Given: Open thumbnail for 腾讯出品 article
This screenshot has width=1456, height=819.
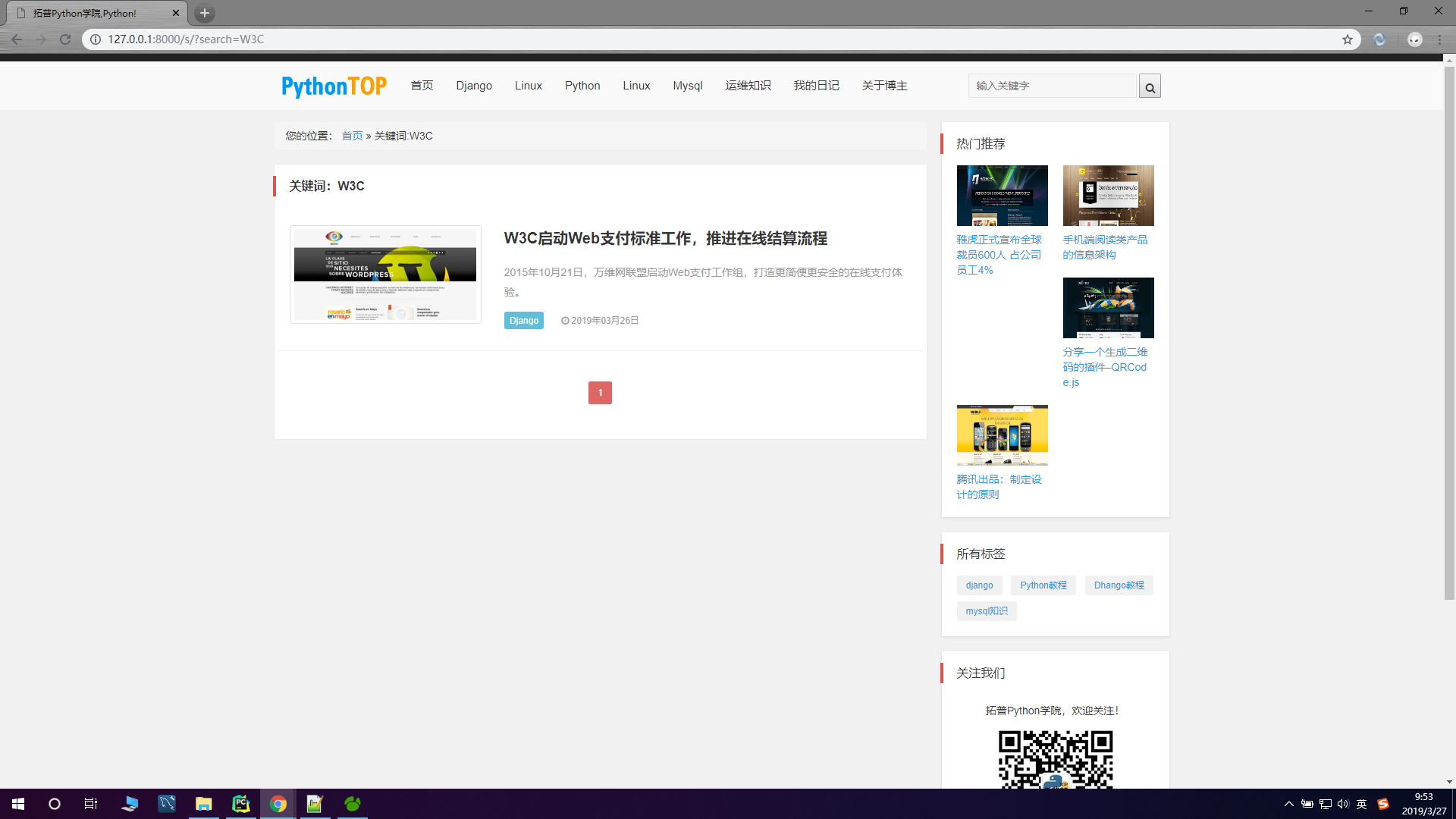Looking at the screenshot, I should 1002,435.
